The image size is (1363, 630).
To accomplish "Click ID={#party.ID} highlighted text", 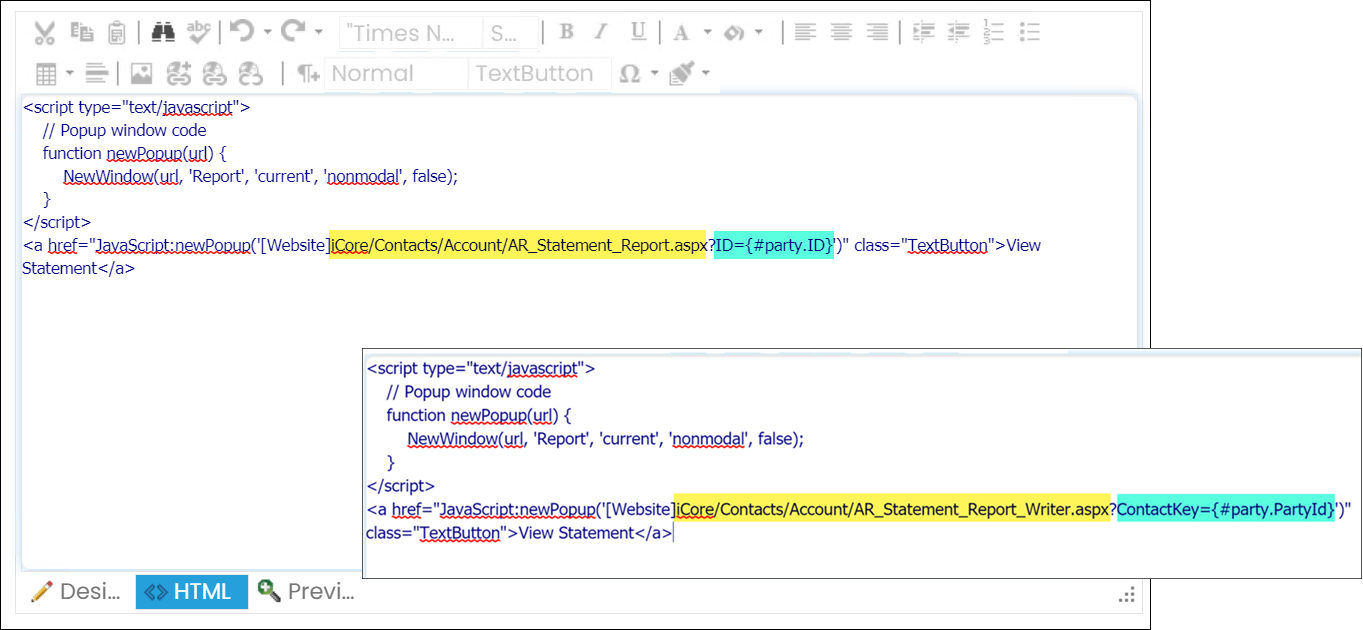I will point(774,245).
